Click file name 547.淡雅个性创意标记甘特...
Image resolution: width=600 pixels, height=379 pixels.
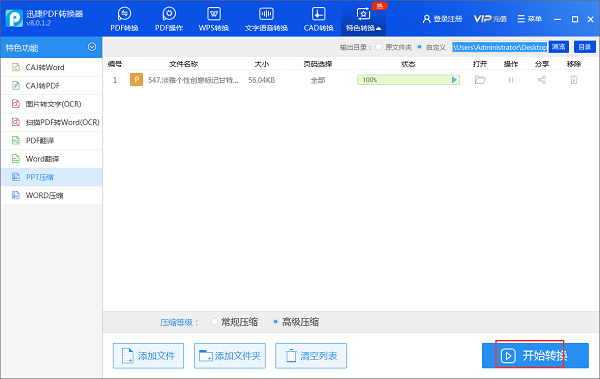point(193,80)
